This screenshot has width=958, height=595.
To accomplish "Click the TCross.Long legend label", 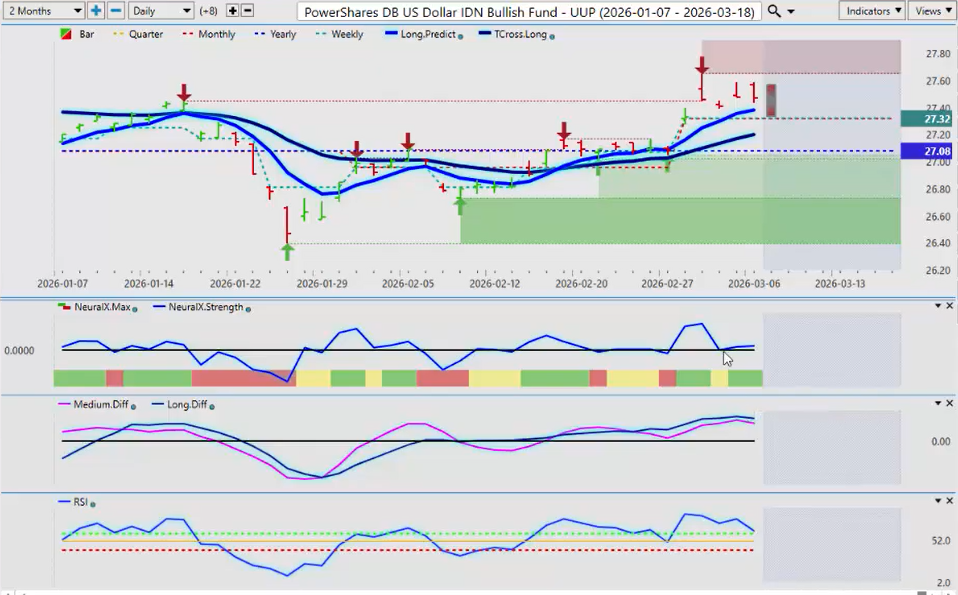I will click(517, 34).
